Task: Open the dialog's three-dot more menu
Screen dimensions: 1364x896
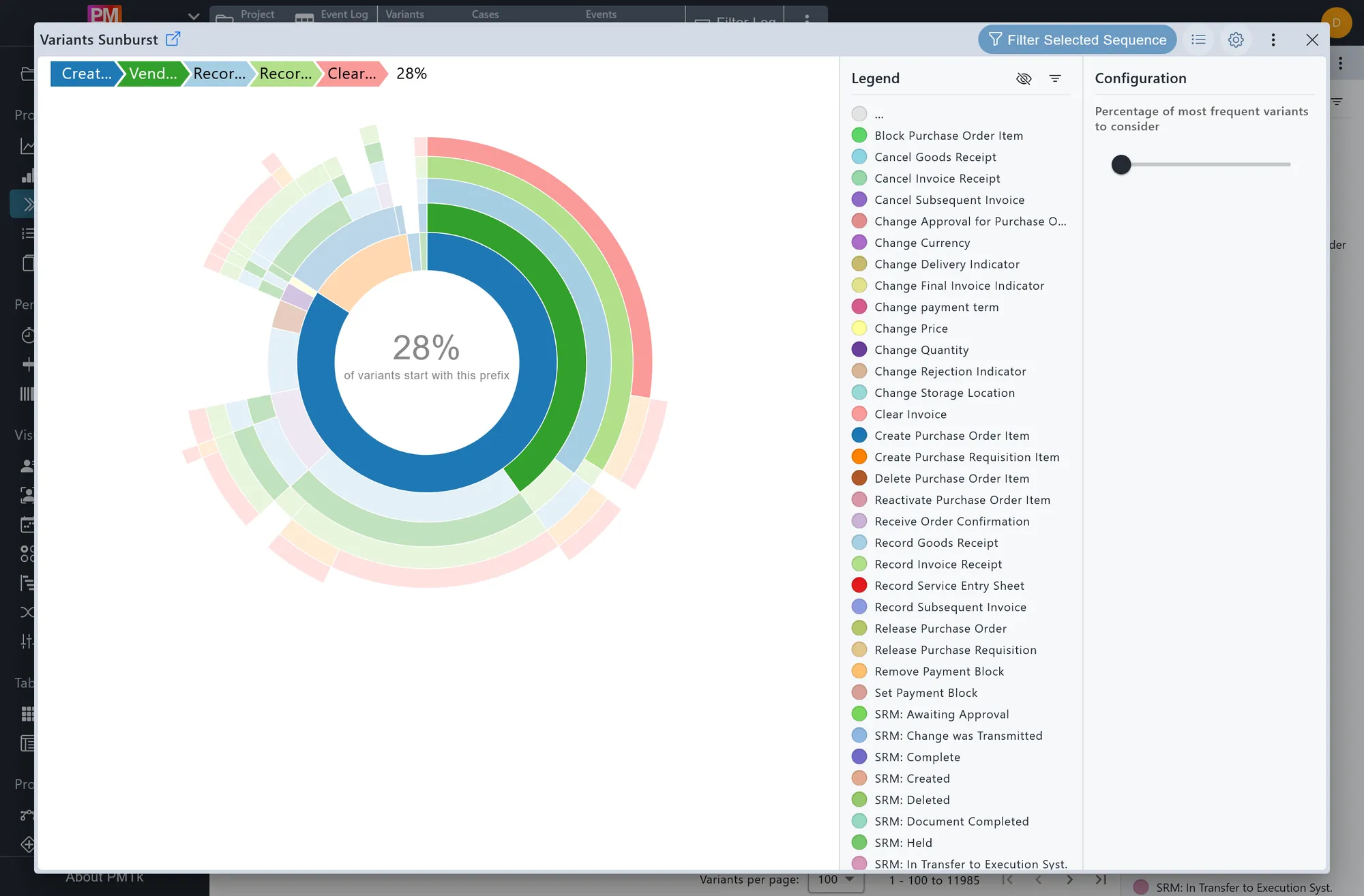Action: tap(1273, 40)
